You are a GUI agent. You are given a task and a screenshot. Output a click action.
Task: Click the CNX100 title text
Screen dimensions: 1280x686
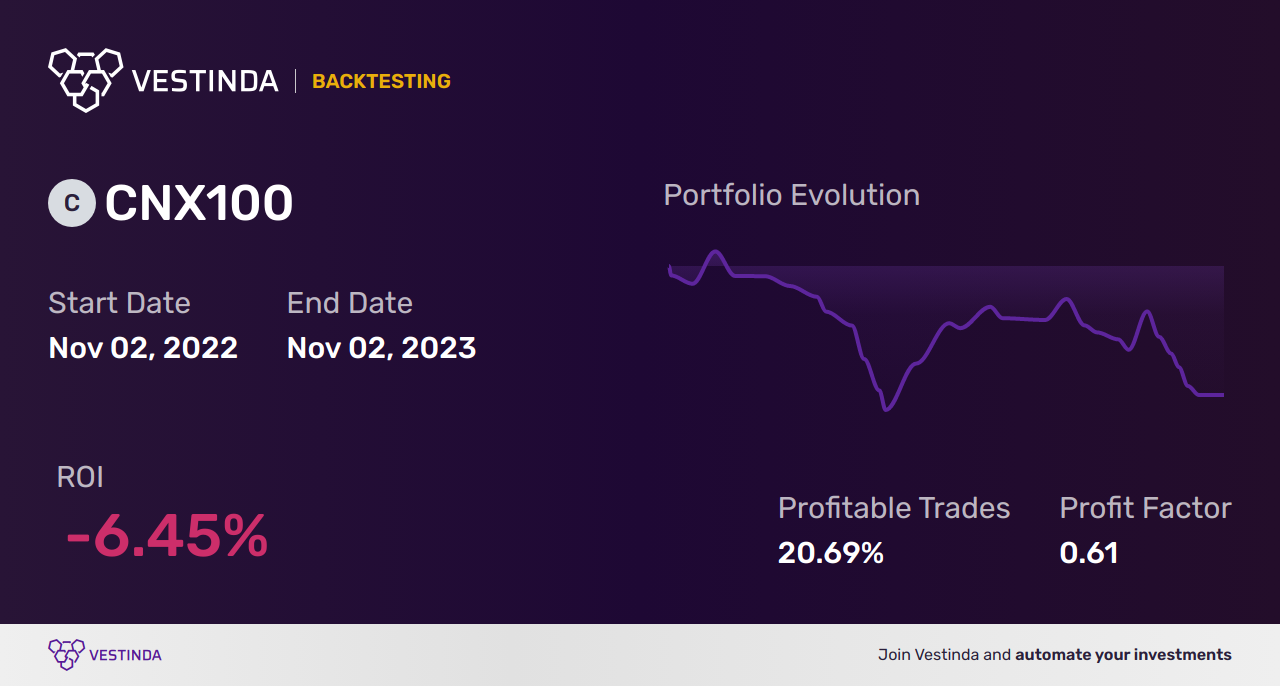199,203
